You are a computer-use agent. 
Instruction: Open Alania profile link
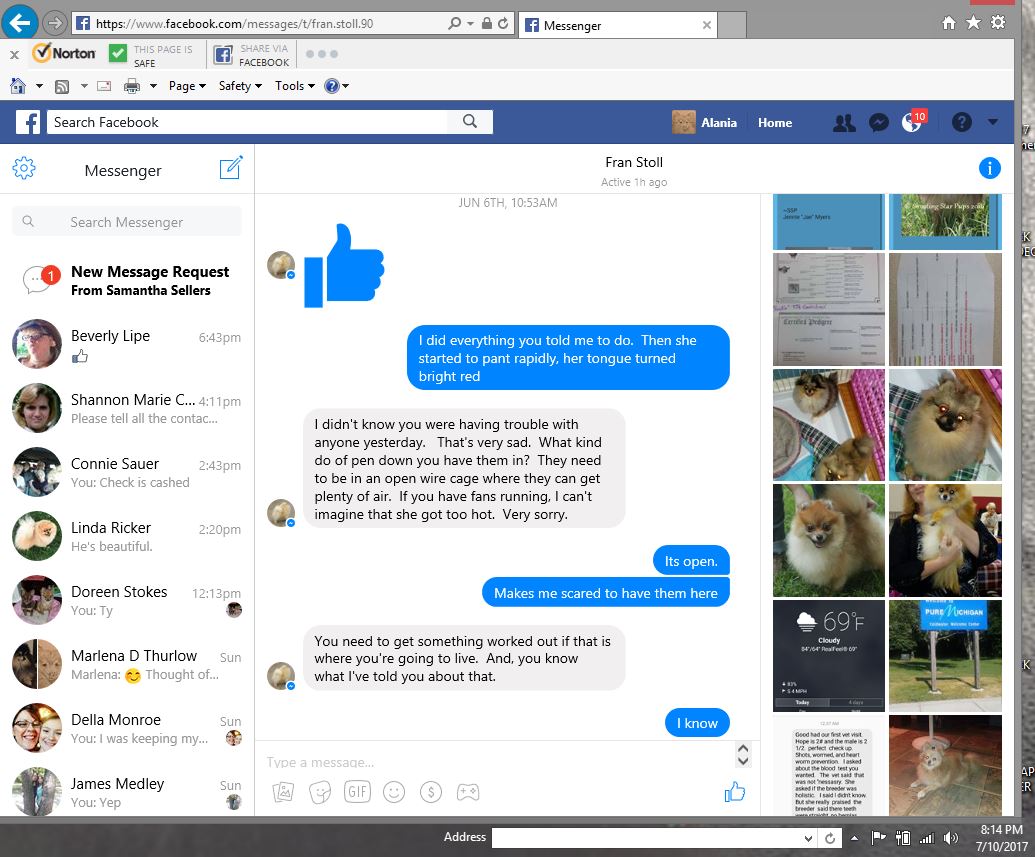click(x=704, y=122)
